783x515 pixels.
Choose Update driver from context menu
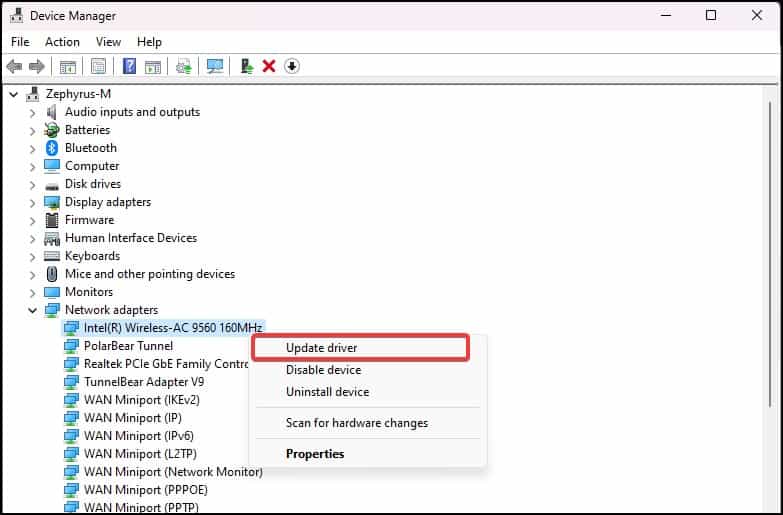(x=361, y=348)
